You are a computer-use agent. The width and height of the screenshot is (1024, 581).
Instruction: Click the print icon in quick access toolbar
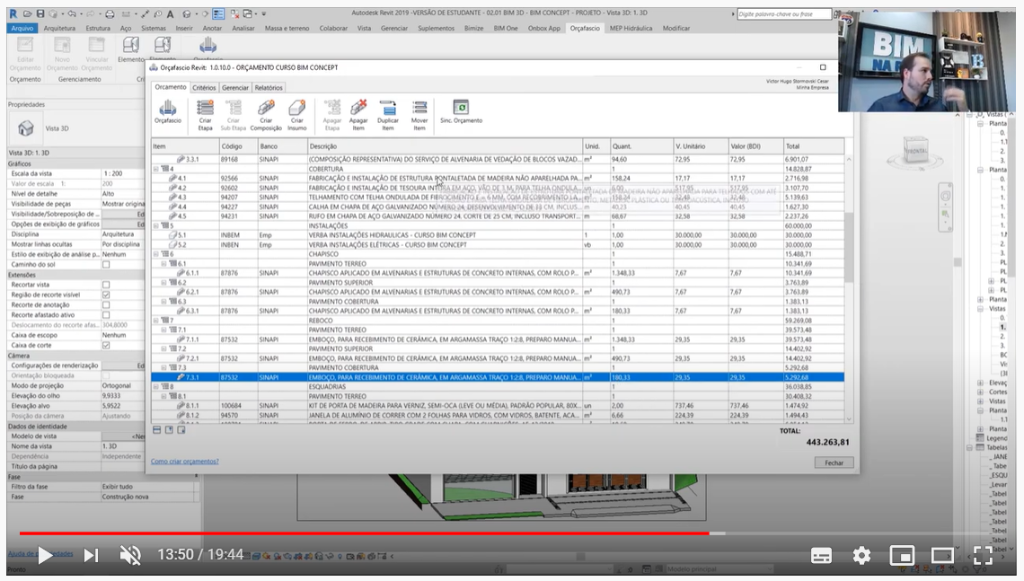[110, 14]
